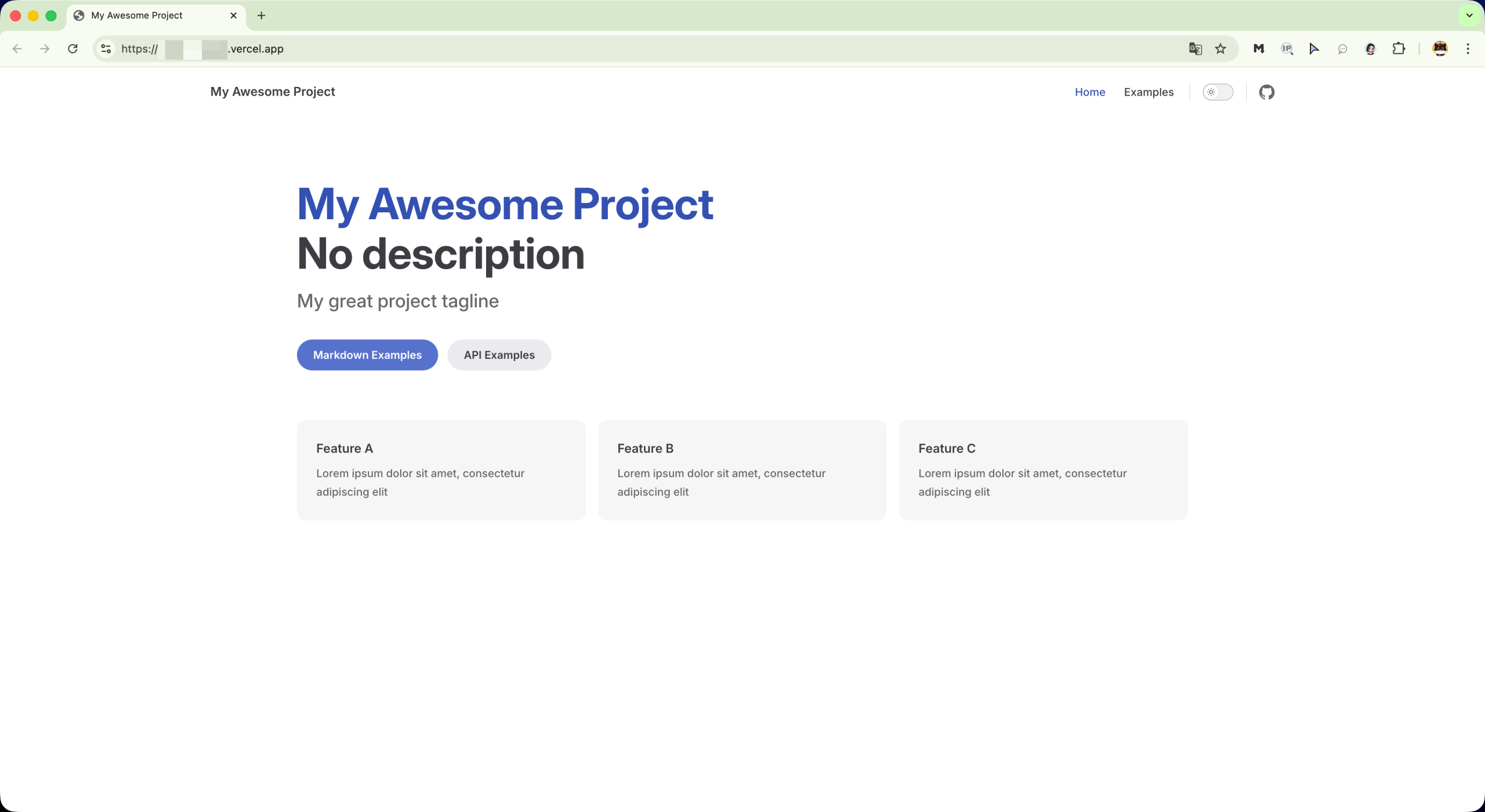Open the Chrome profile avatar menu
This screenshot has height=812, width=1485.
[1440, 49]
